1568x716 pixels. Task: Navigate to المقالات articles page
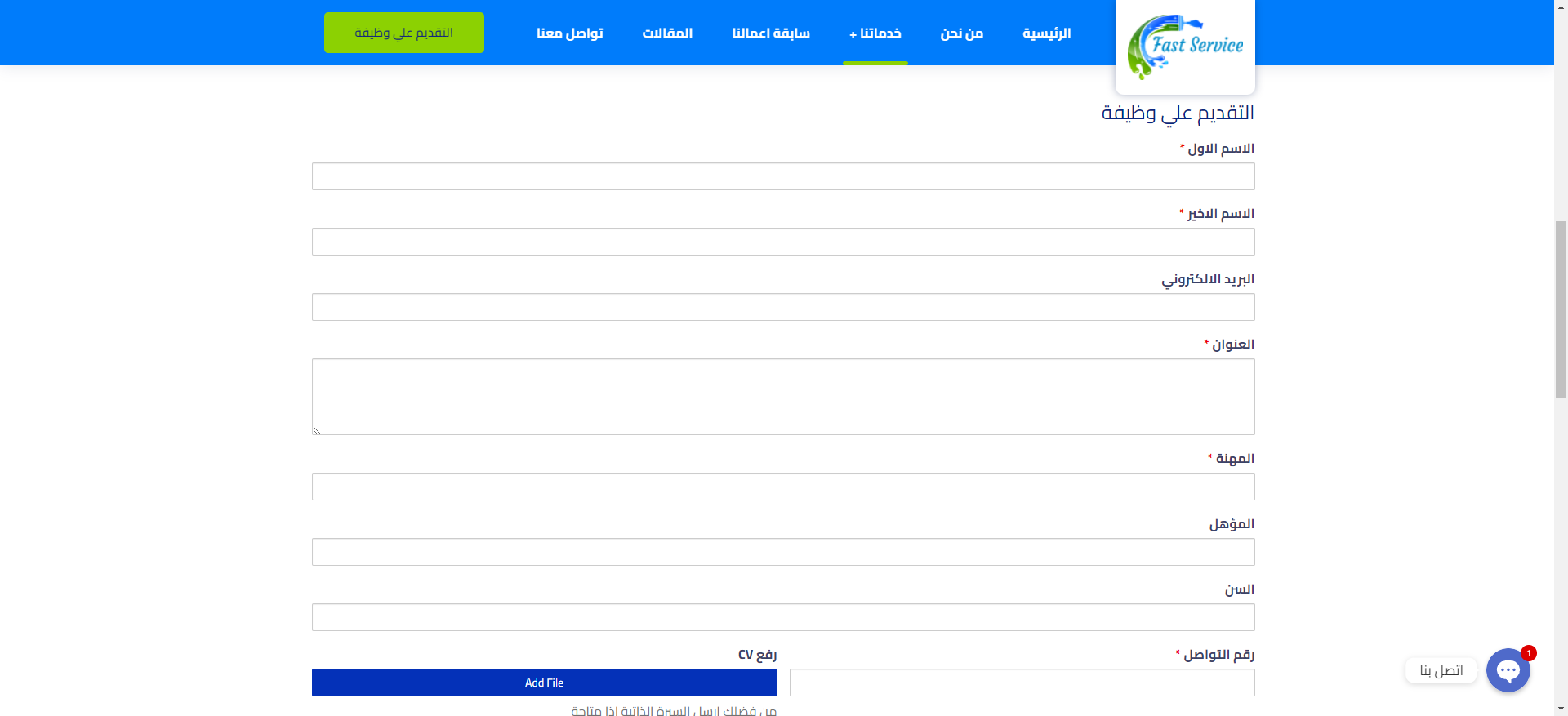(667, 33)
